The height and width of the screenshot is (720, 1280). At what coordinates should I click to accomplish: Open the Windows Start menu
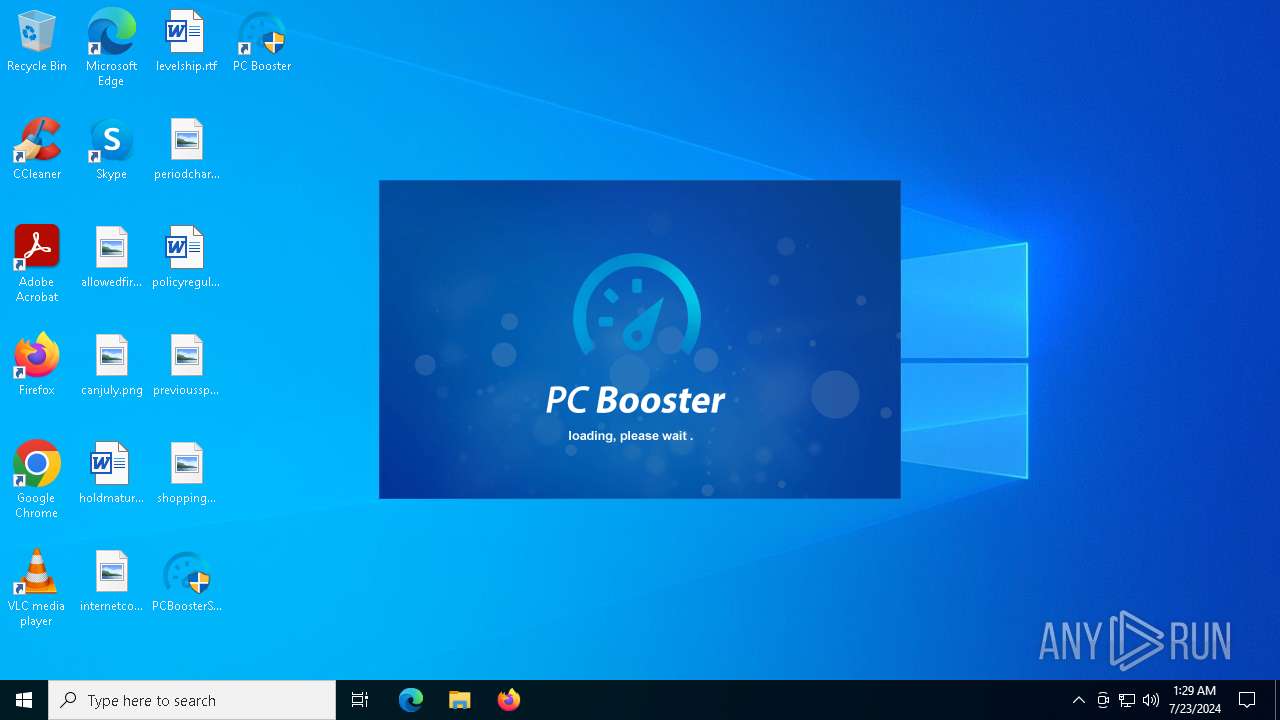tap(24, 700)
